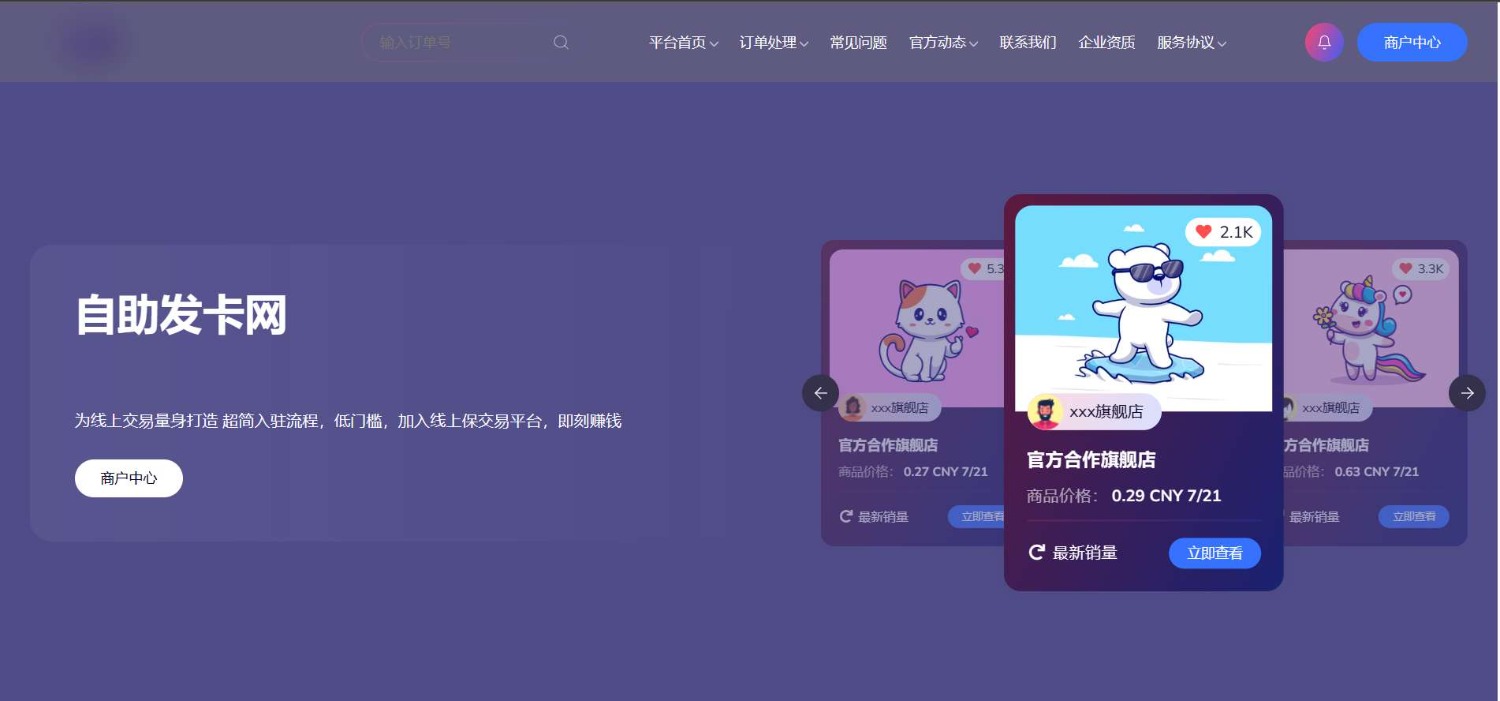The image size is (1500, 701).
Task: Click 立即查看 on the polar bear store card
Action: click(x=1215, y=552)
